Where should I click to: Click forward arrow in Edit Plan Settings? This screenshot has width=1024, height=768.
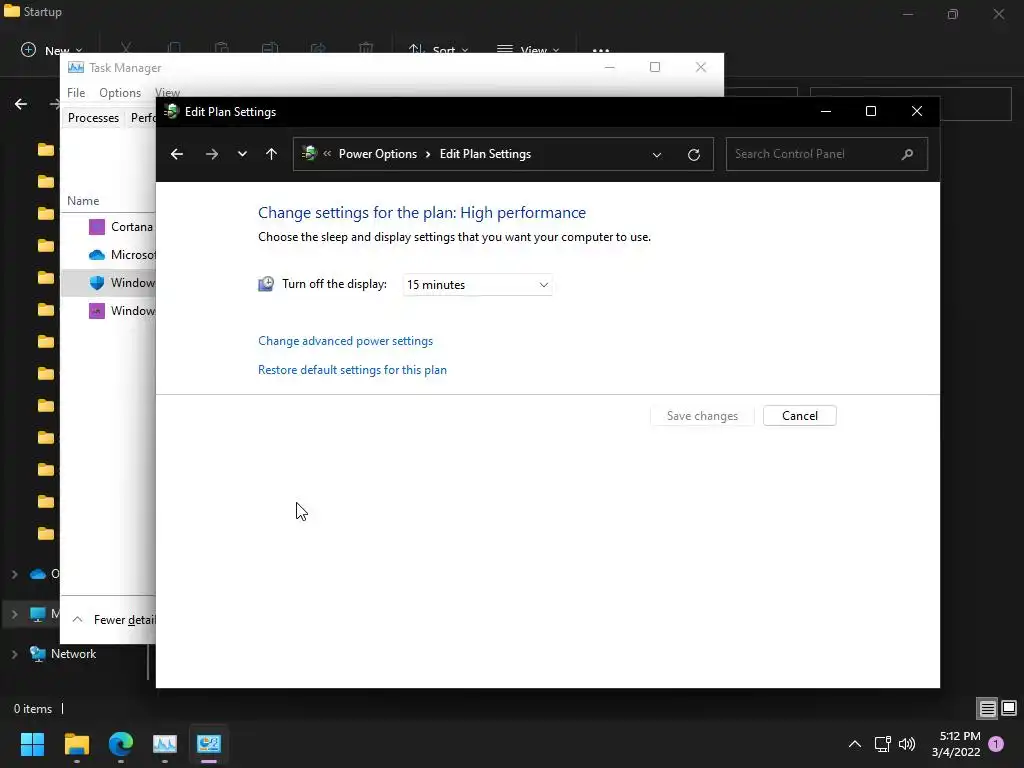click(x=212, y=154)
